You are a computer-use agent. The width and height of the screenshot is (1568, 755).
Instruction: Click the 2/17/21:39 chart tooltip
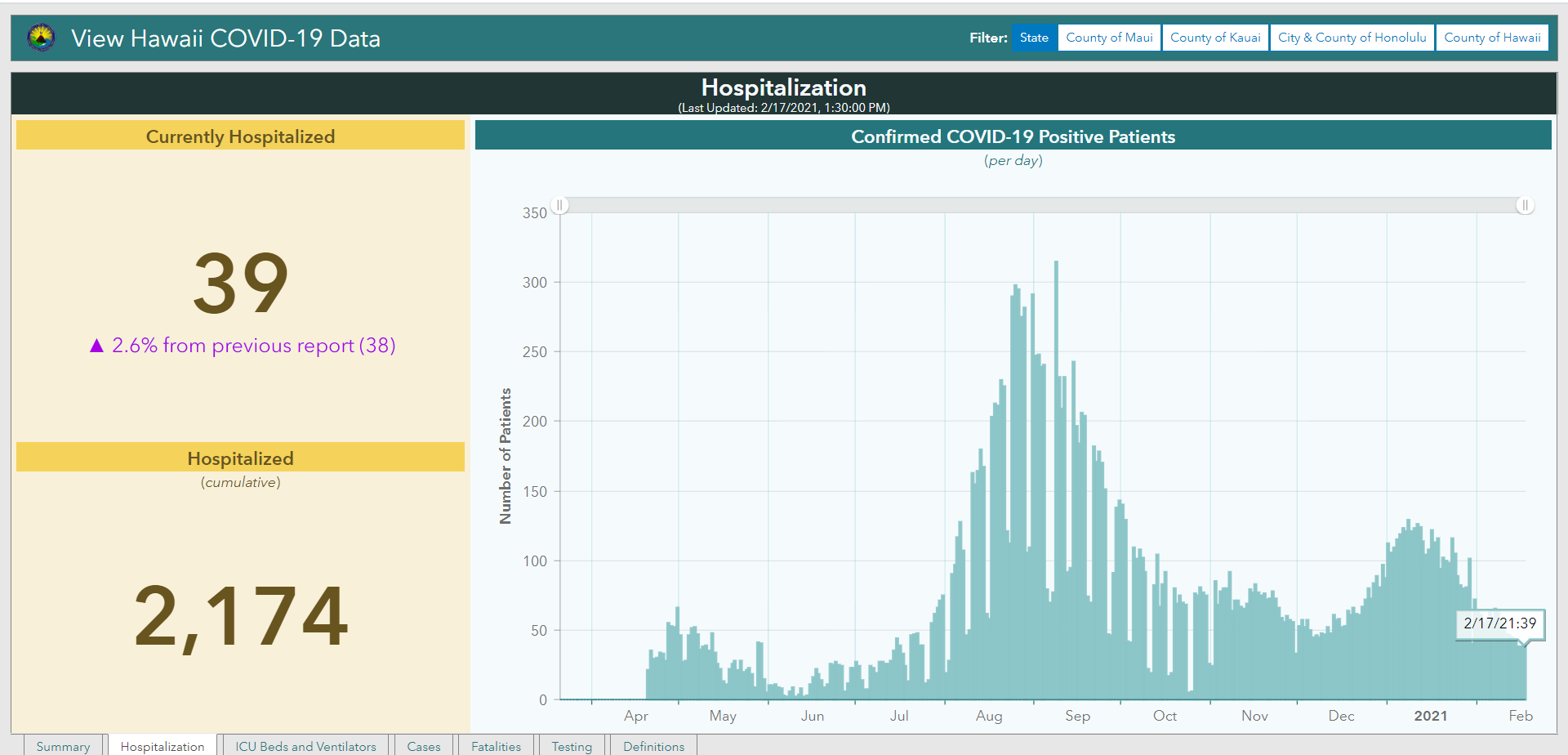pyautogui.click(x=1499, y=623)
